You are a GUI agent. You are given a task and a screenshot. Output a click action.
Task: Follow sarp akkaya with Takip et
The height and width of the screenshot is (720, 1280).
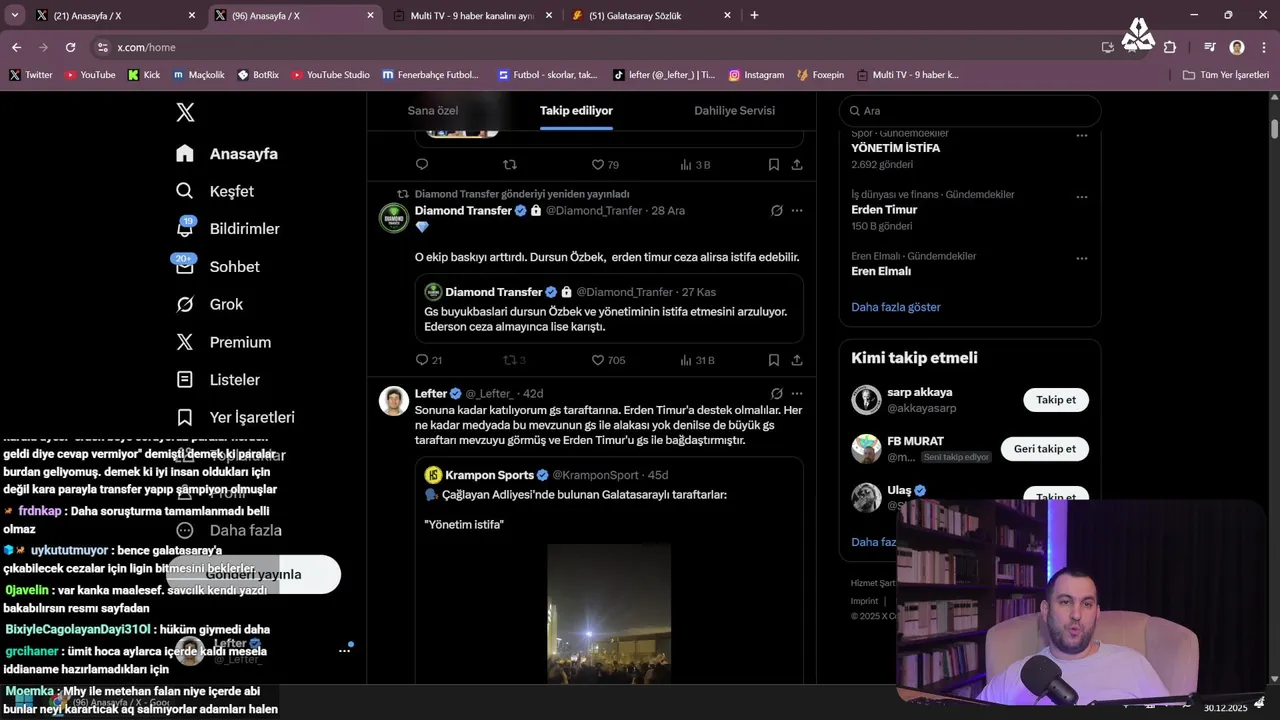(1056, 400)
